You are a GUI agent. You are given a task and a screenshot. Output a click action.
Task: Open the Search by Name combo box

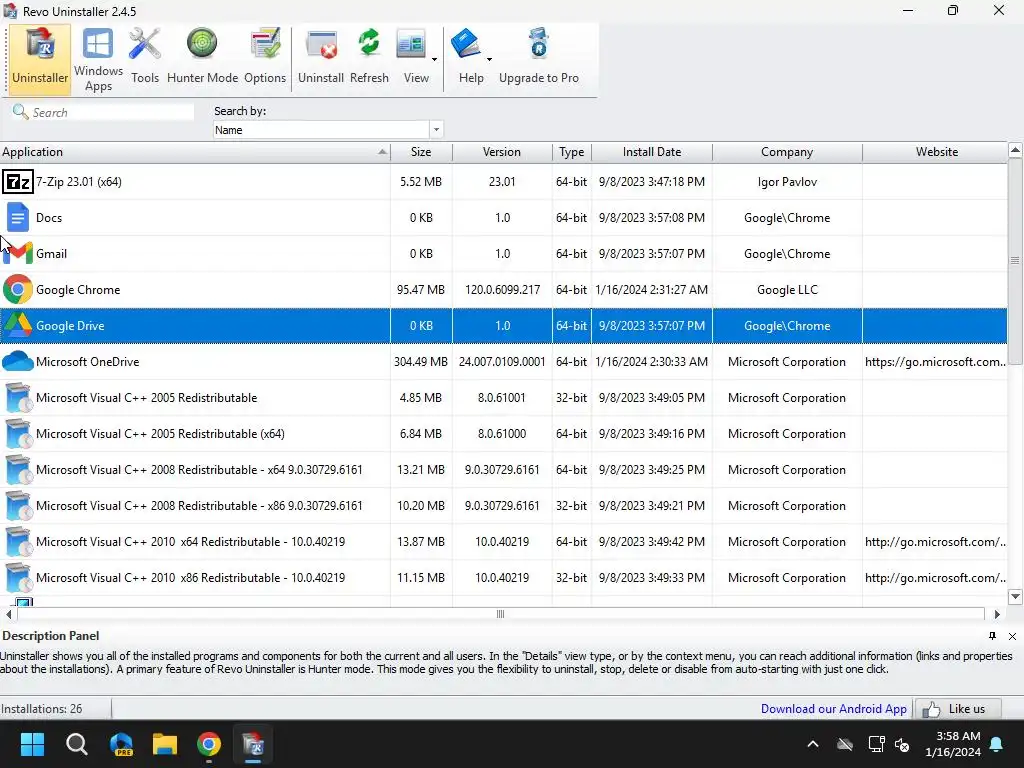click(x=328, y=130)
